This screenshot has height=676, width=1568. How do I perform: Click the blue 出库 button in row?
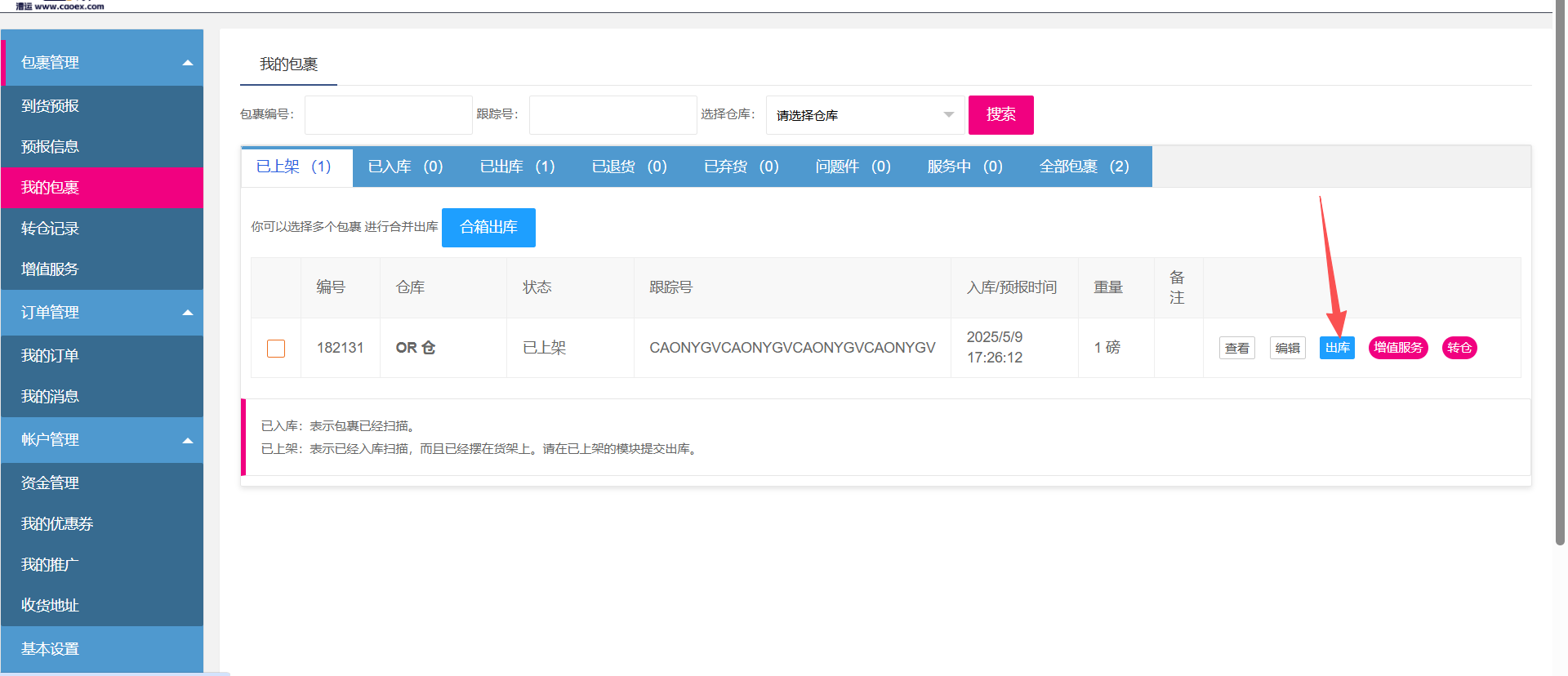click(1337, 348)
